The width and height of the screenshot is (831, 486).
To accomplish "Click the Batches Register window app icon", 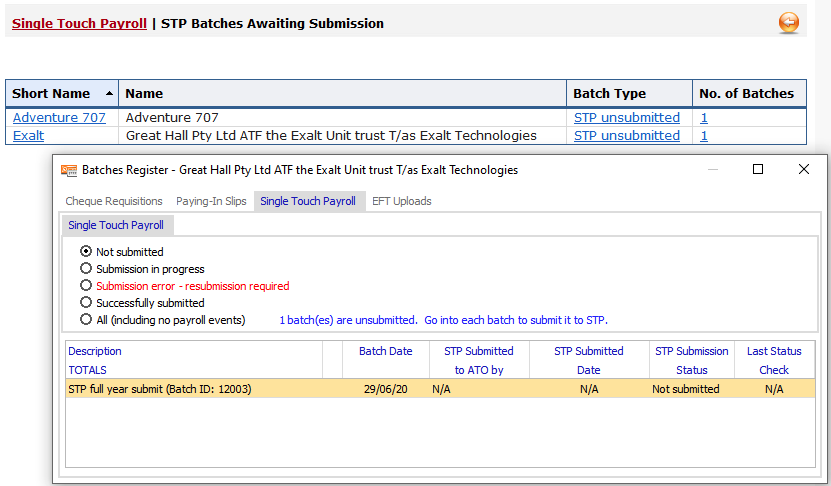I will click(x=69, y=170).
